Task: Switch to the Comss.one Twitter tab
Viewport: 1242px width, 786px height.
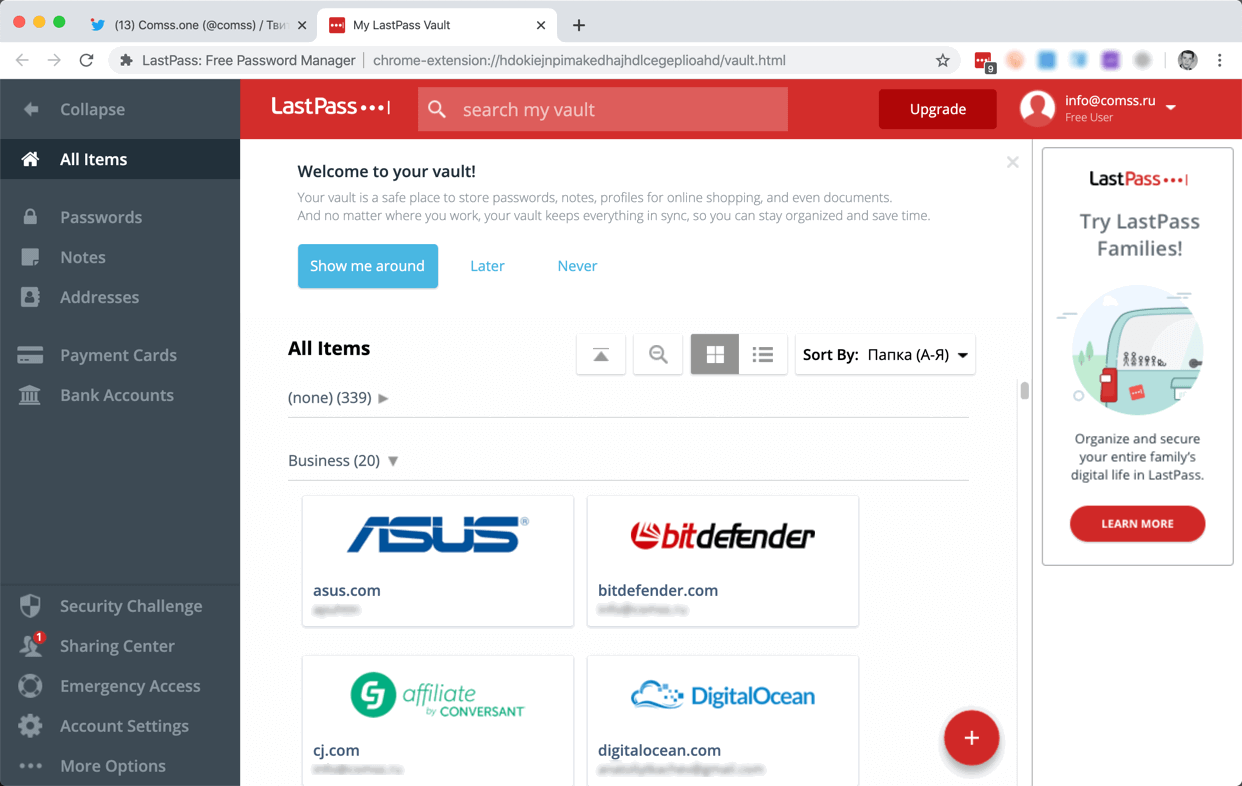Action: coord(198,25)
